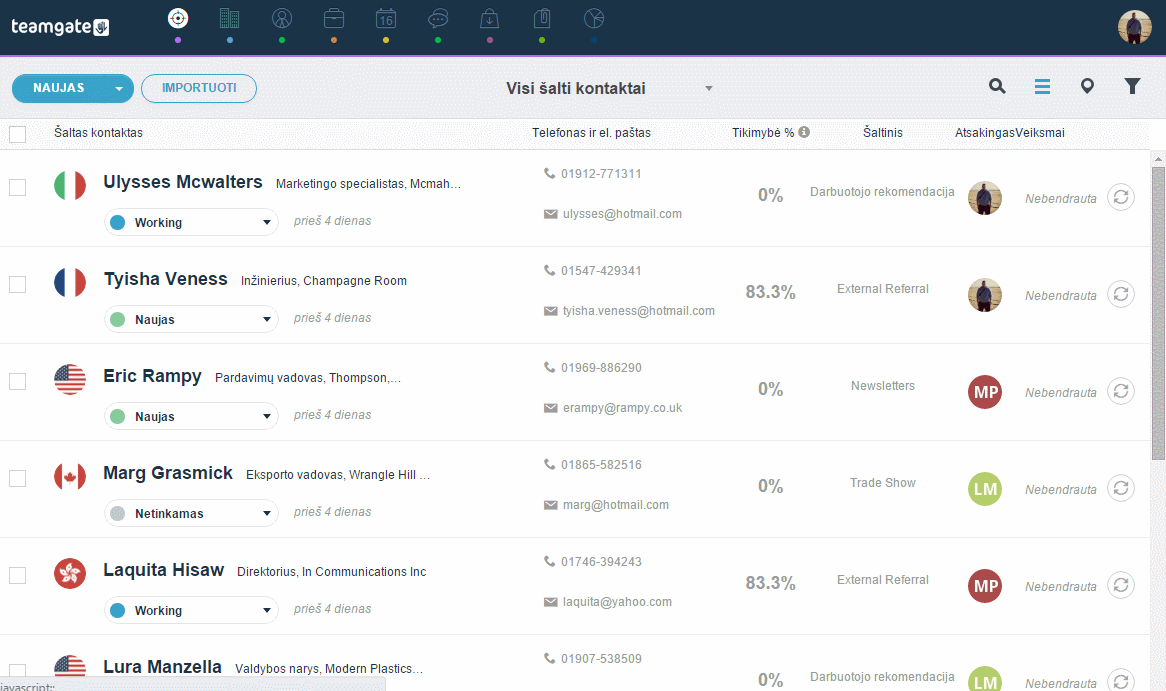Open the conversations chat bubbles icon
1166x691 pixels.
(x=438, y=19)
